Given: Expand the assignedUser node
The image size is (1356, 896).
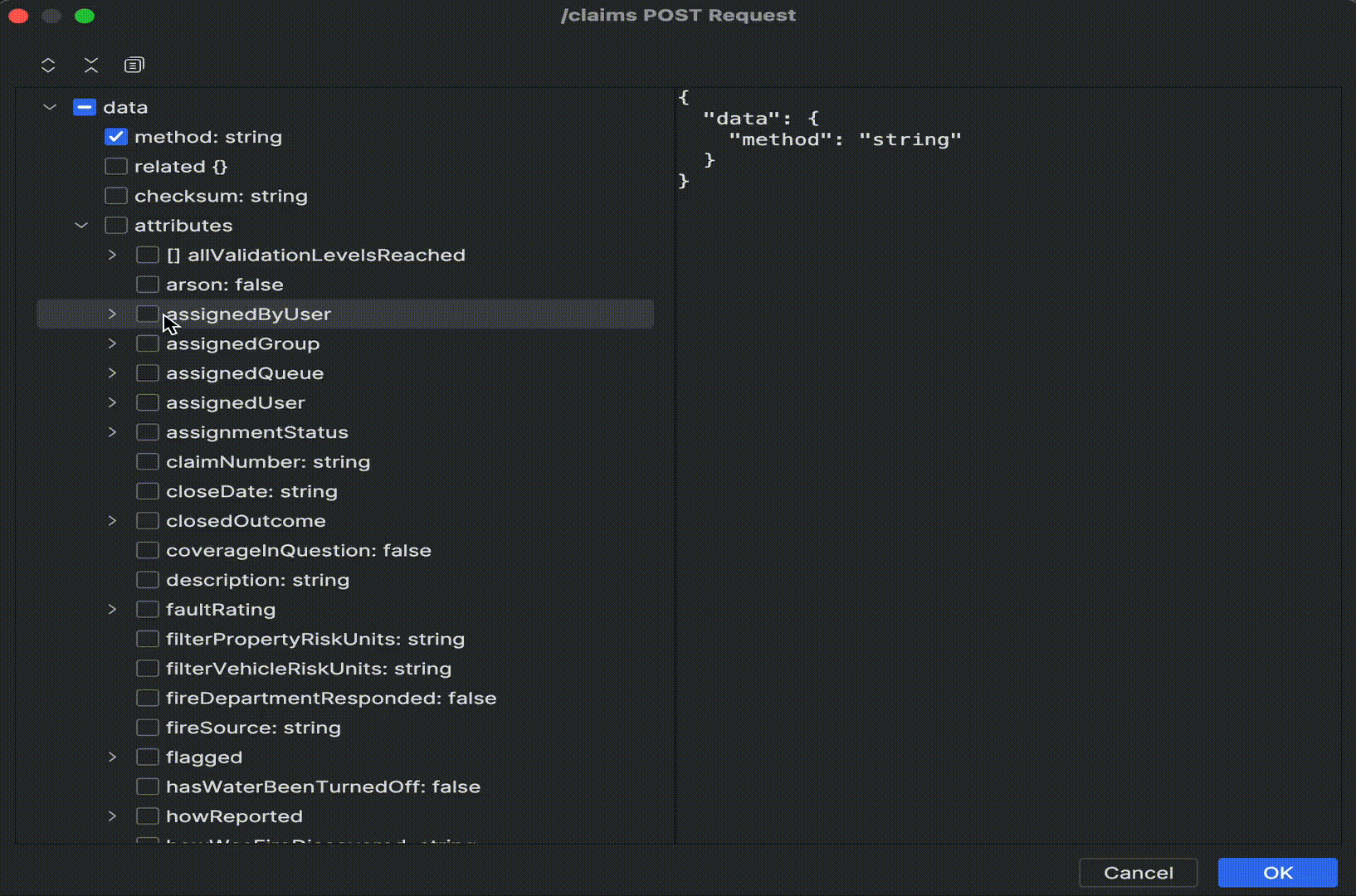Looking at the screenshot, I should (x=112, y=402).
